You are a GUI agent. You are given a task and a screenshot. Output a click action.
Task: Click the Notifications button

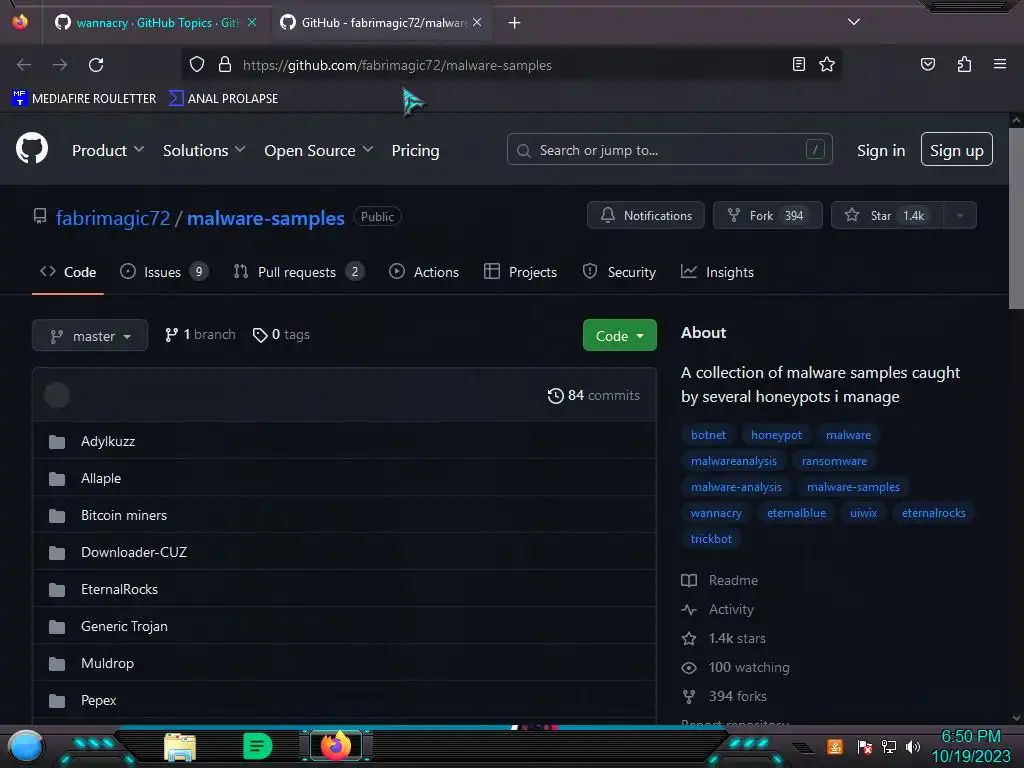[646, 216]
